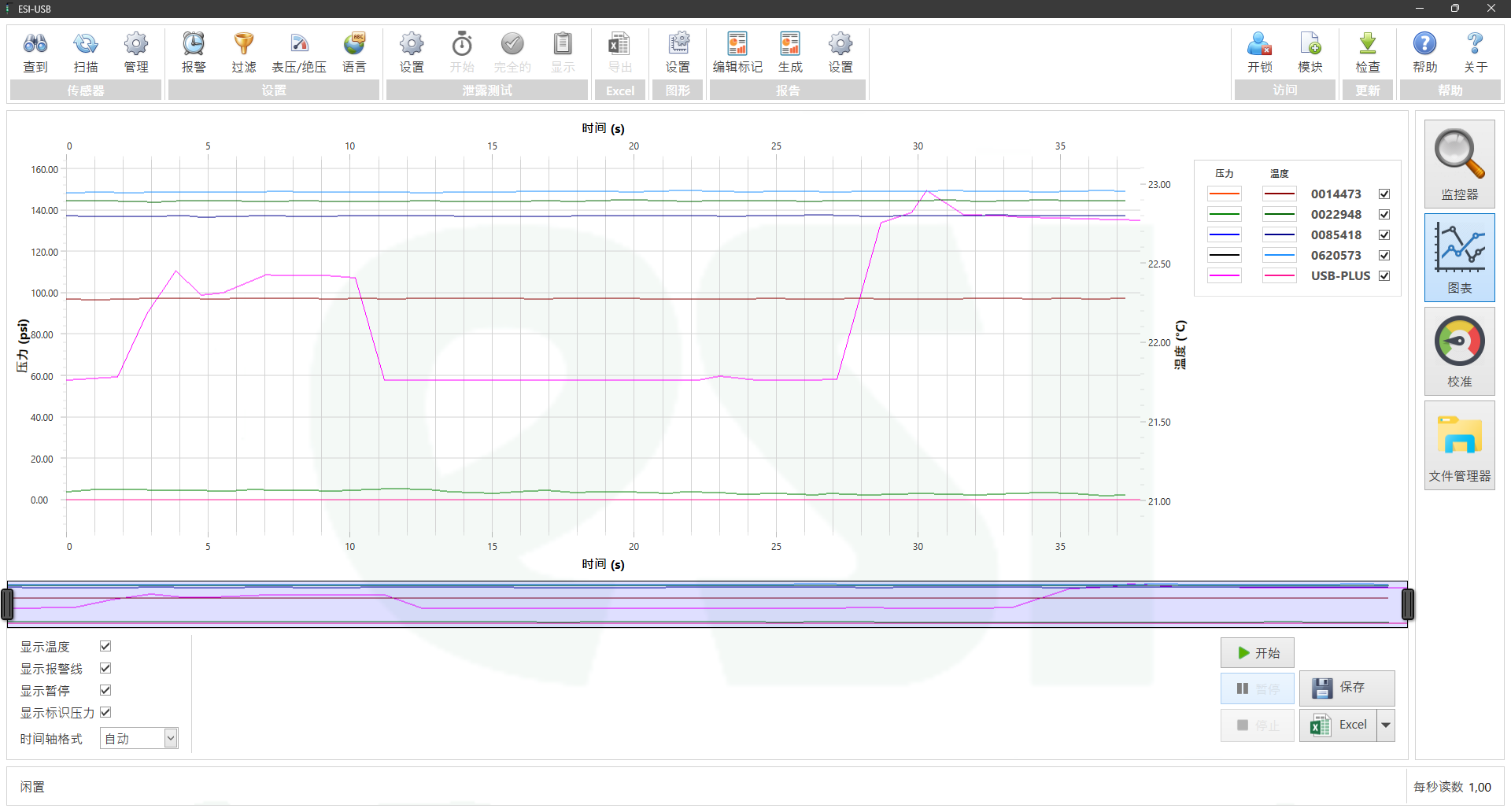Click the 保存 save button
Viewport: 1511px width, 812px height.
click(1347, 688)
